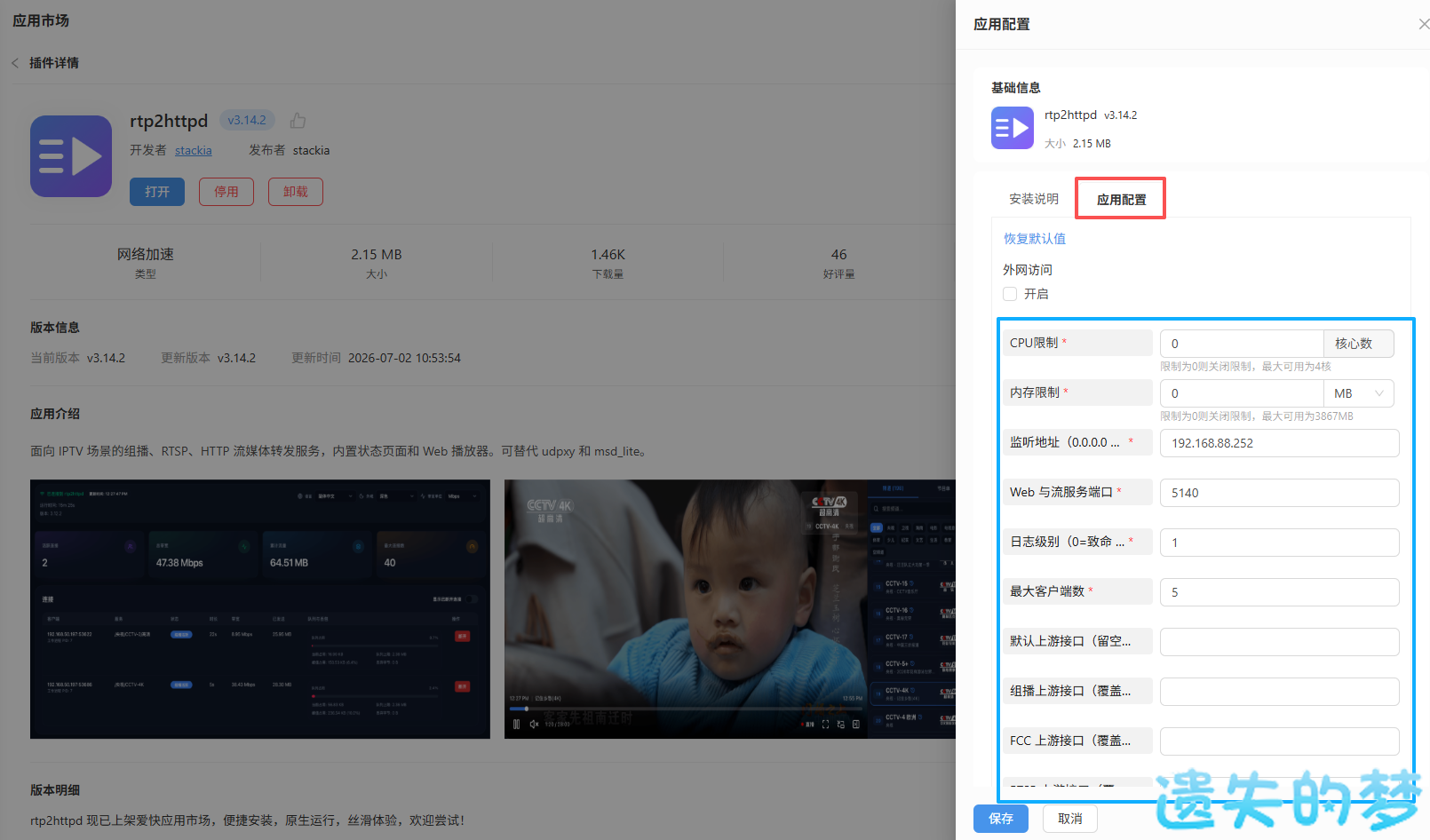The width and height of the screenshot is (1430, 840).
Task: Click the 日志级别 input field
Action: tap(1280, 543)
